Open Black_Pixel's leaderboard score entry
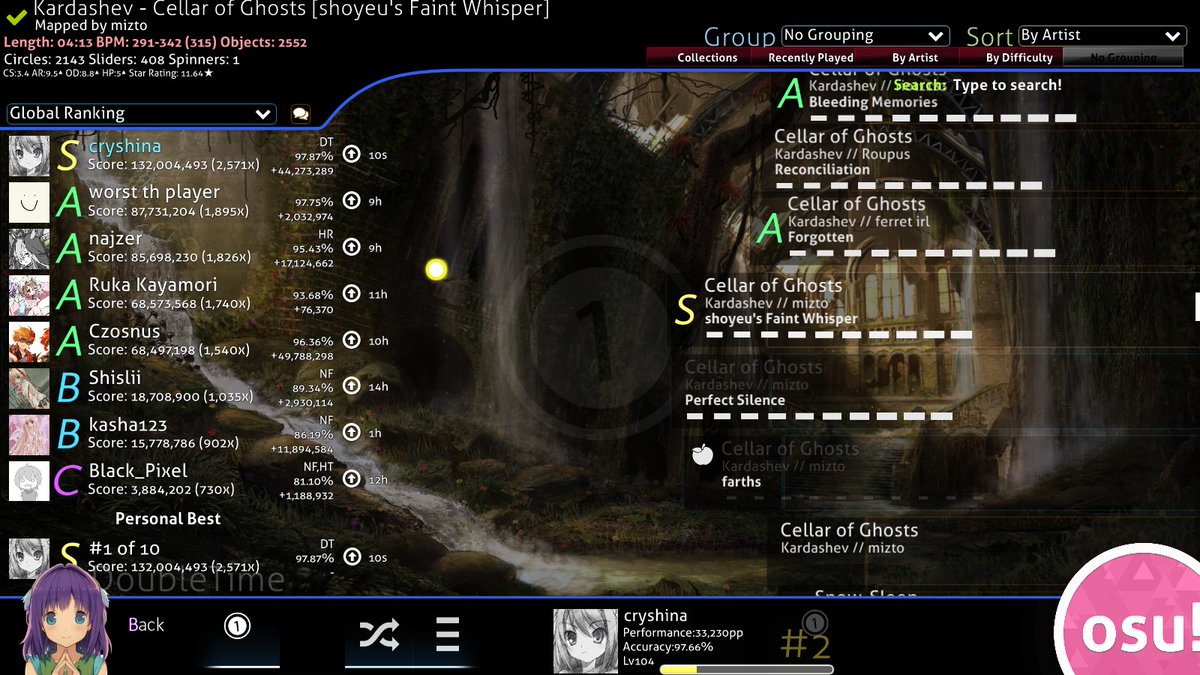Image resolution: width=1200 pixels, height=675 pixels. coord(200,480)
